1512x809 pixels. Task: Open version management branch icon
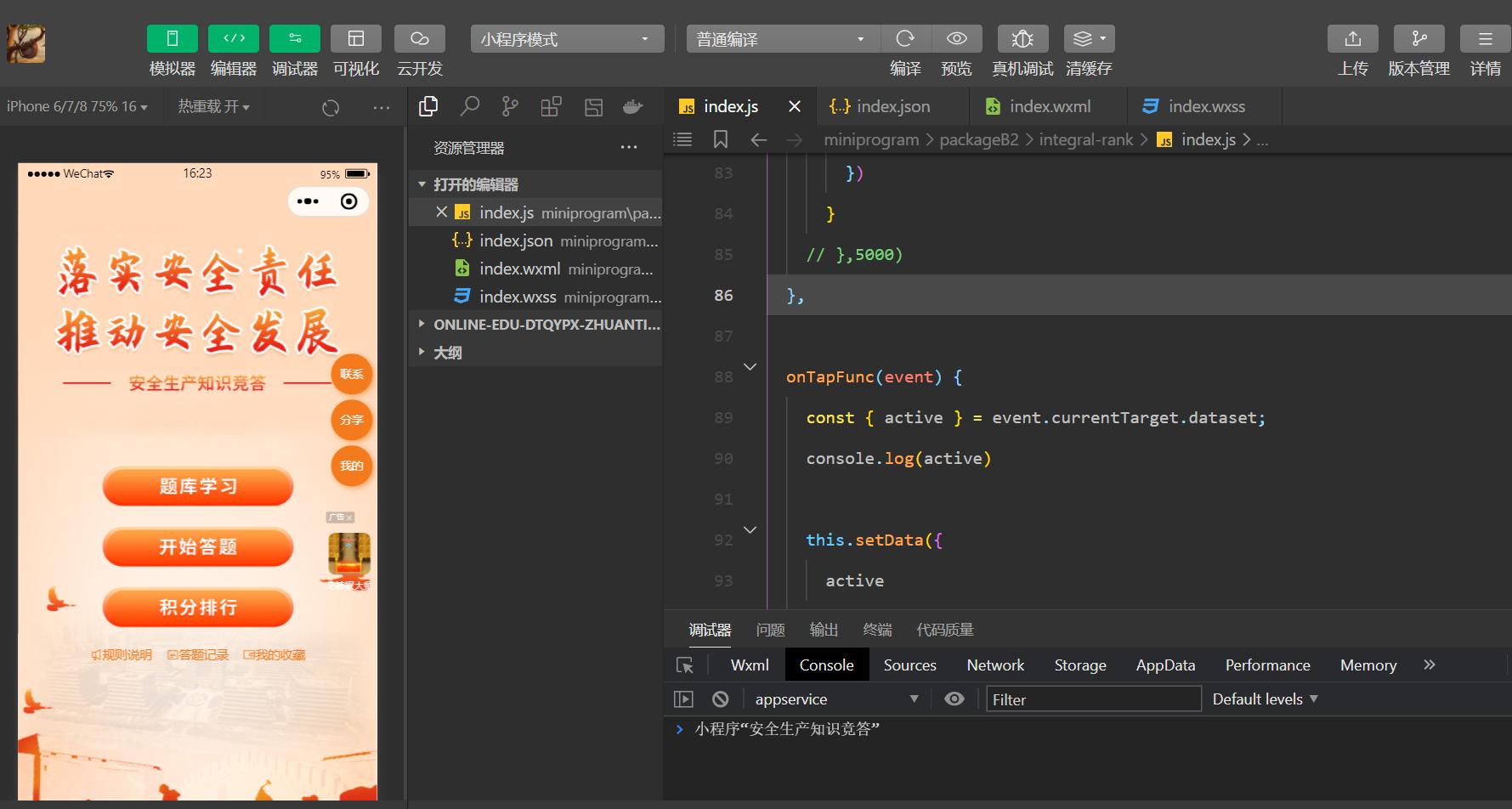pyautogui.click(x=1419, y=39)
